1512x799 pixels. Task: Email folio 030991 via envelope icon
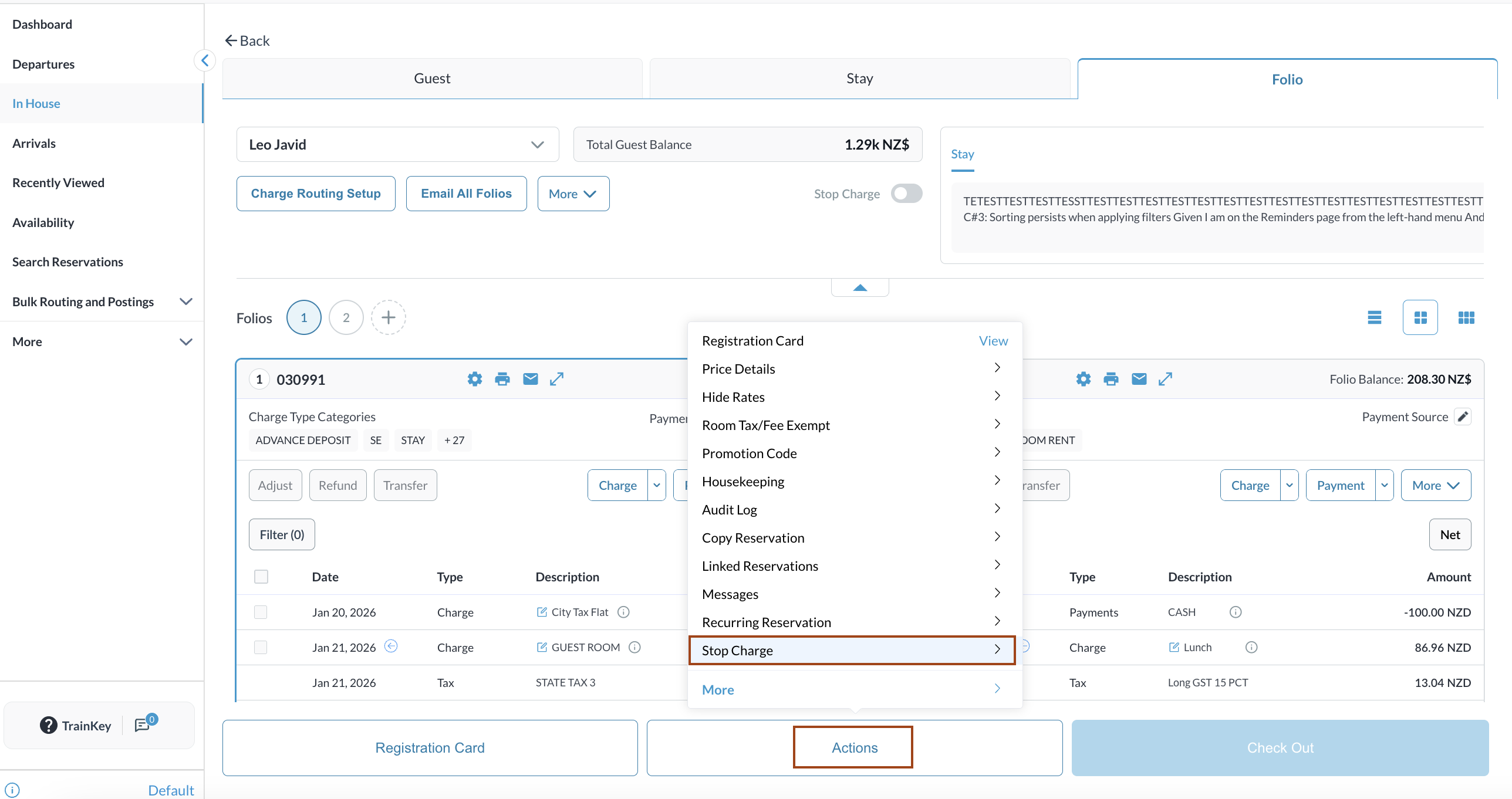click(530, 379)
